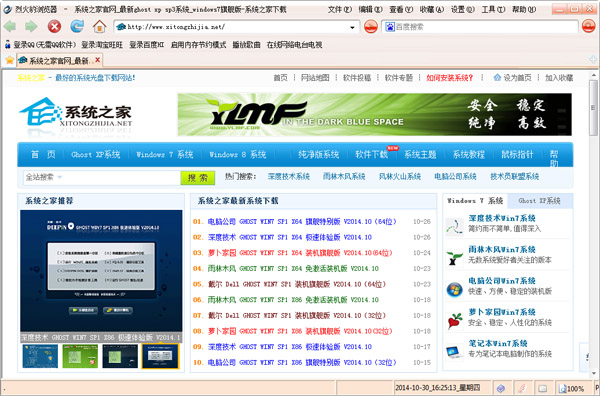Click the red go button beside address bar
The width and height of the screenshot is (600, 396).
[x=370, y=27]
